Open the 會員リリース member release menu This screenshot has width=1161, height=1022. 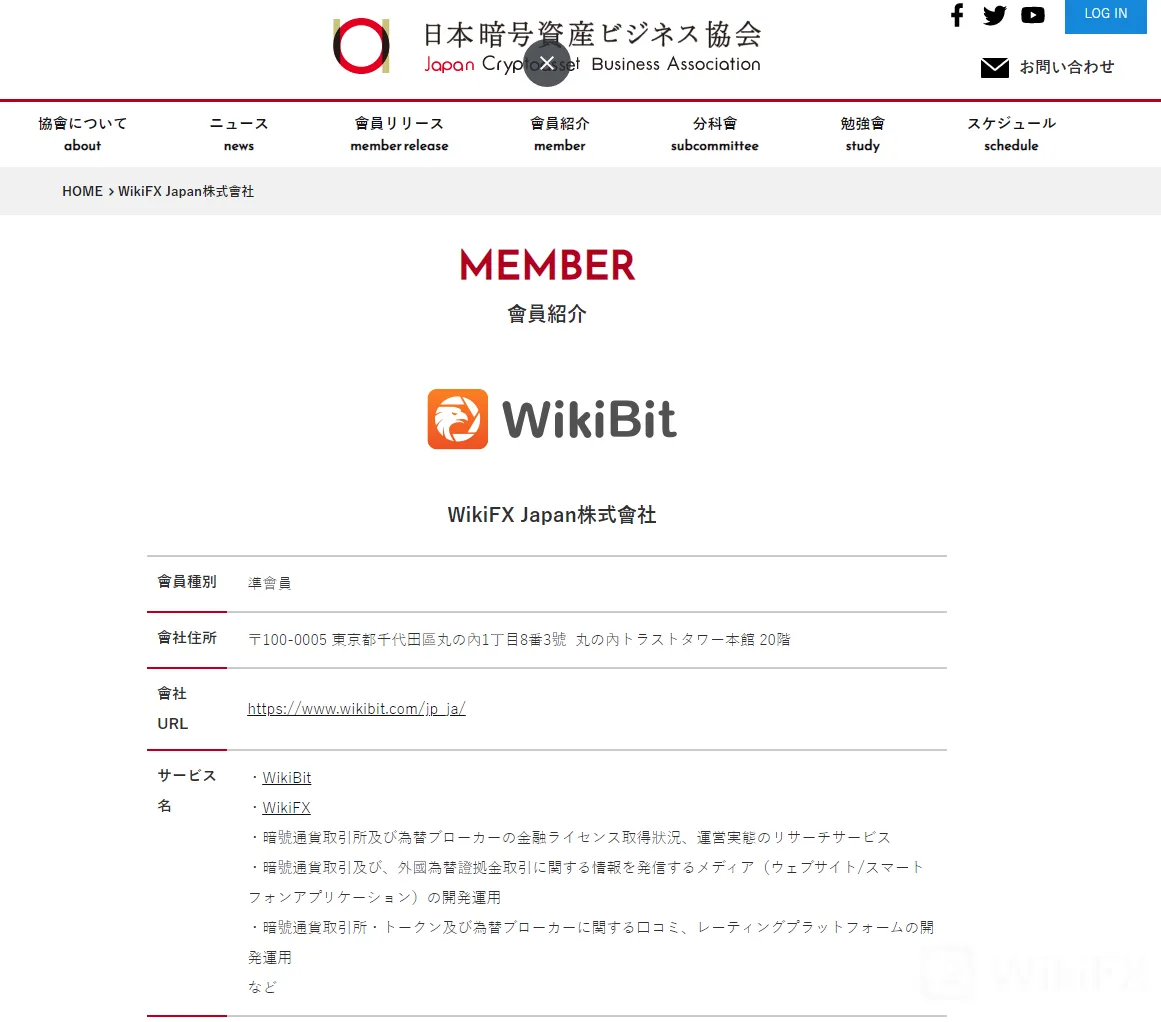pyautogui.click(x=399, y=134)
